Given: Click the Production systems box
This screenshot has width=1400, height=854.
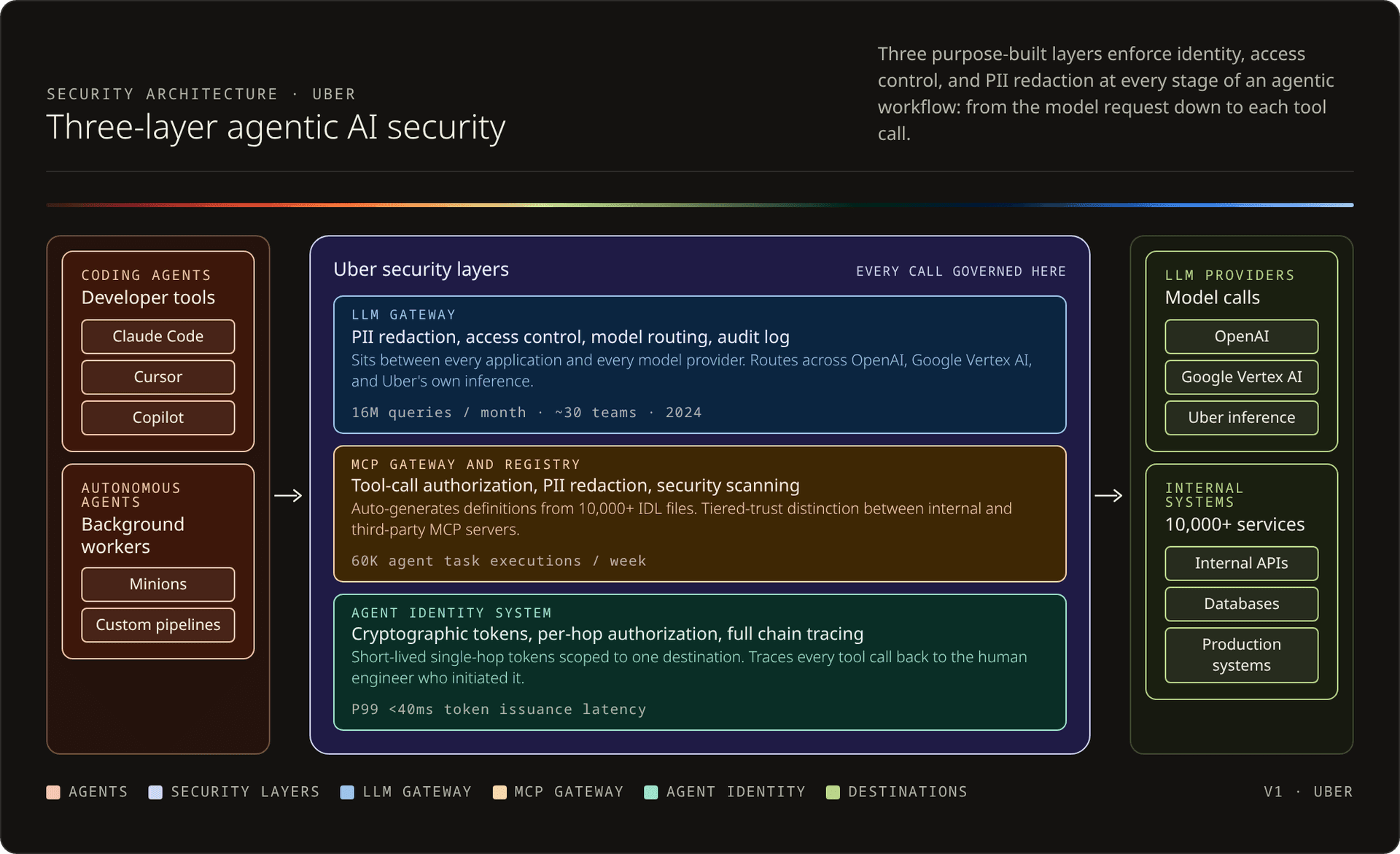Looking at the screenshot, I should (1241, 655).
